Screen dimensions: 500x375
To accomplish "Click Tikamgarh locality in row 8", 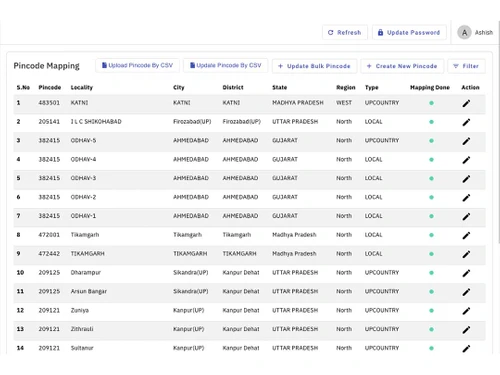I will click(x=85, y=235).
